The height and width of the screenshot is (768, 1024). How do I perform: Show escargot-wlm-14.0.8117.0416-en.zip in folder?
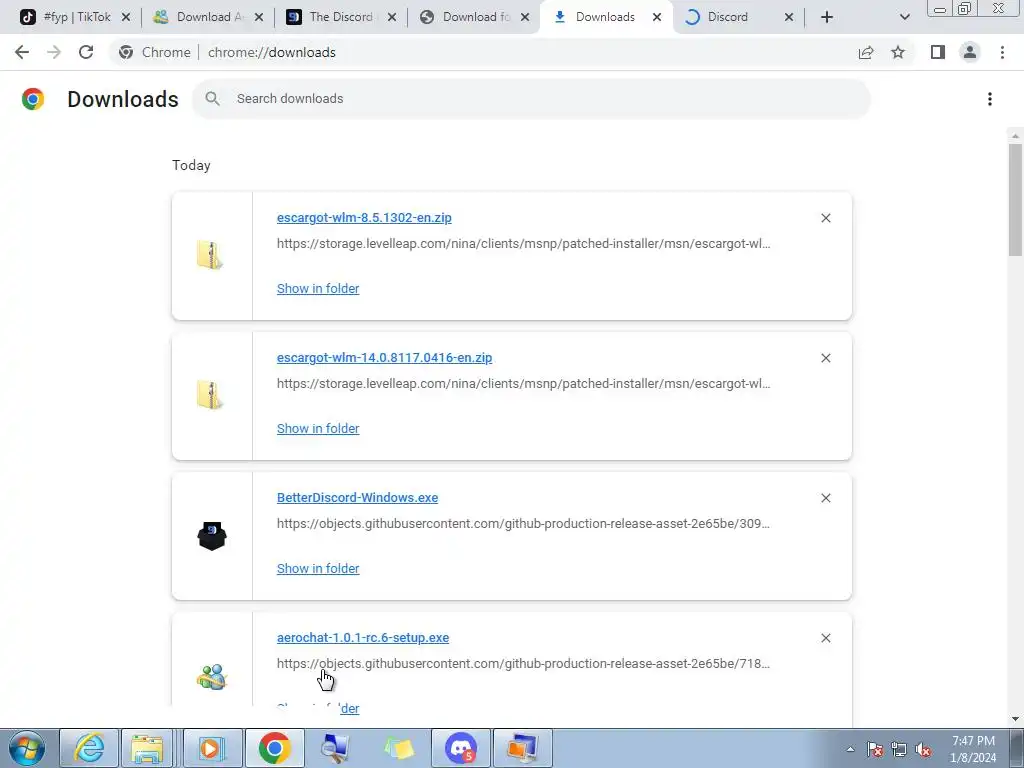click(x=318, y=428)
